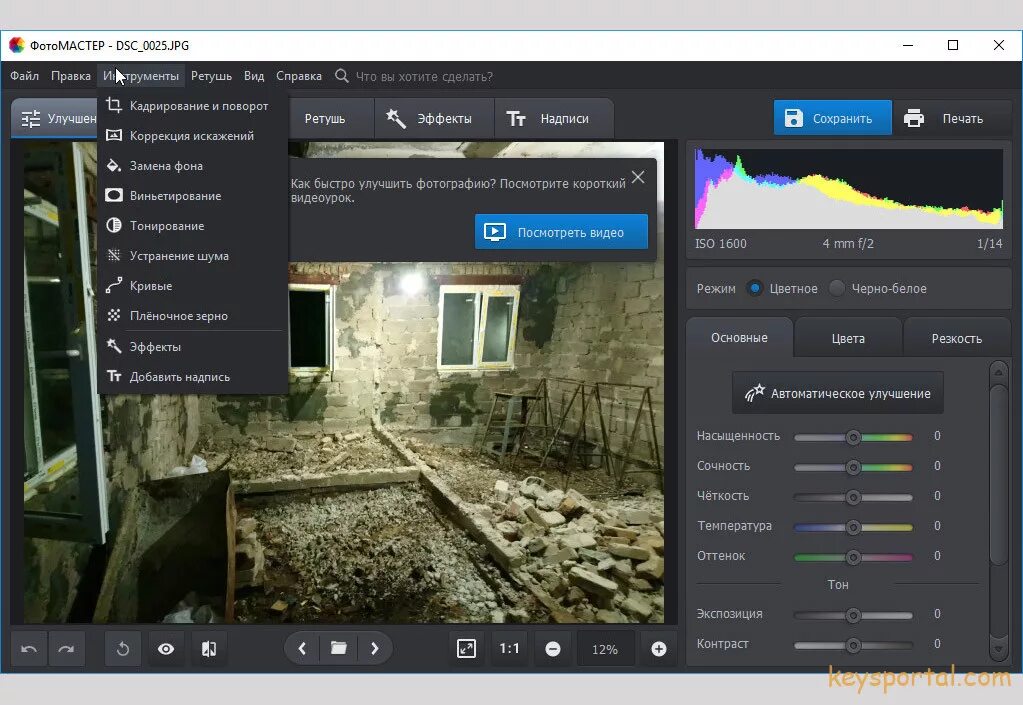
Task: Select Плёночное зерно menu item
Action: click(x=192, y=316)
